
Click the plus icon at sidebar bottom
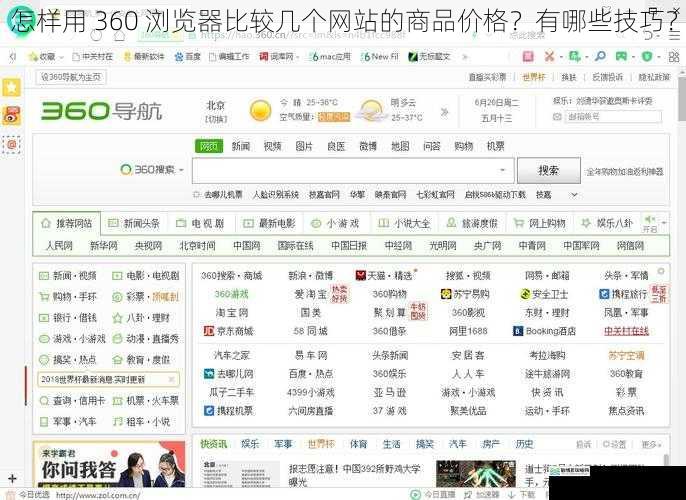(x=12, y=479)
